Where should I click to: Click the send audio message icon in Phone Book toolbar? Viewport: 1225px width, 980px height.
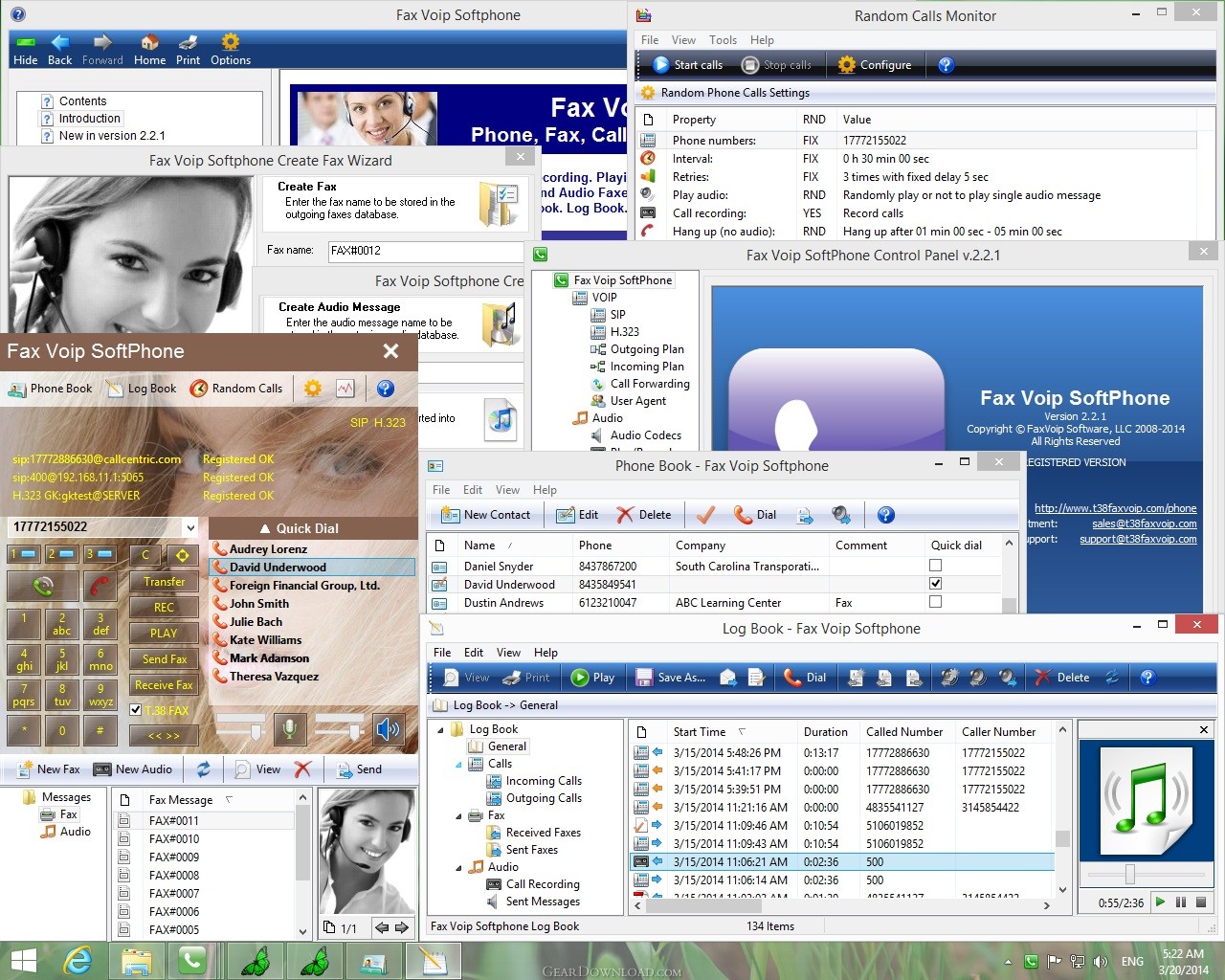click(841, 515)
